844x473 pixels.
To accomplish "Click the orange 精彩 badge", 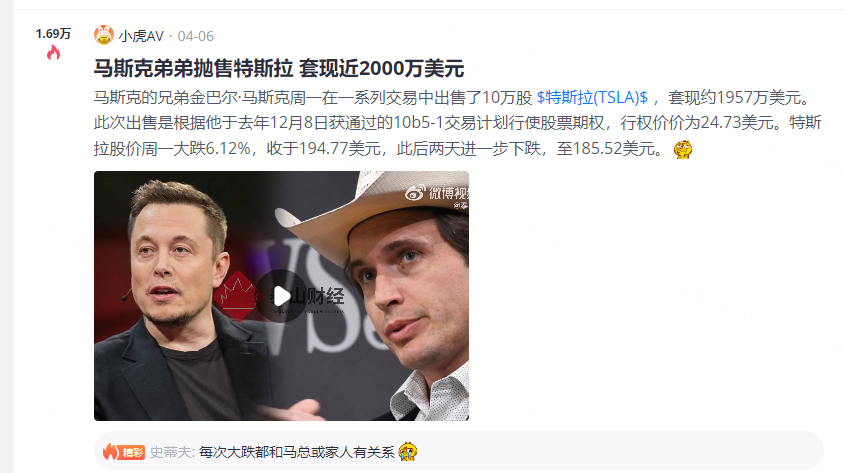I will (132, 453).
